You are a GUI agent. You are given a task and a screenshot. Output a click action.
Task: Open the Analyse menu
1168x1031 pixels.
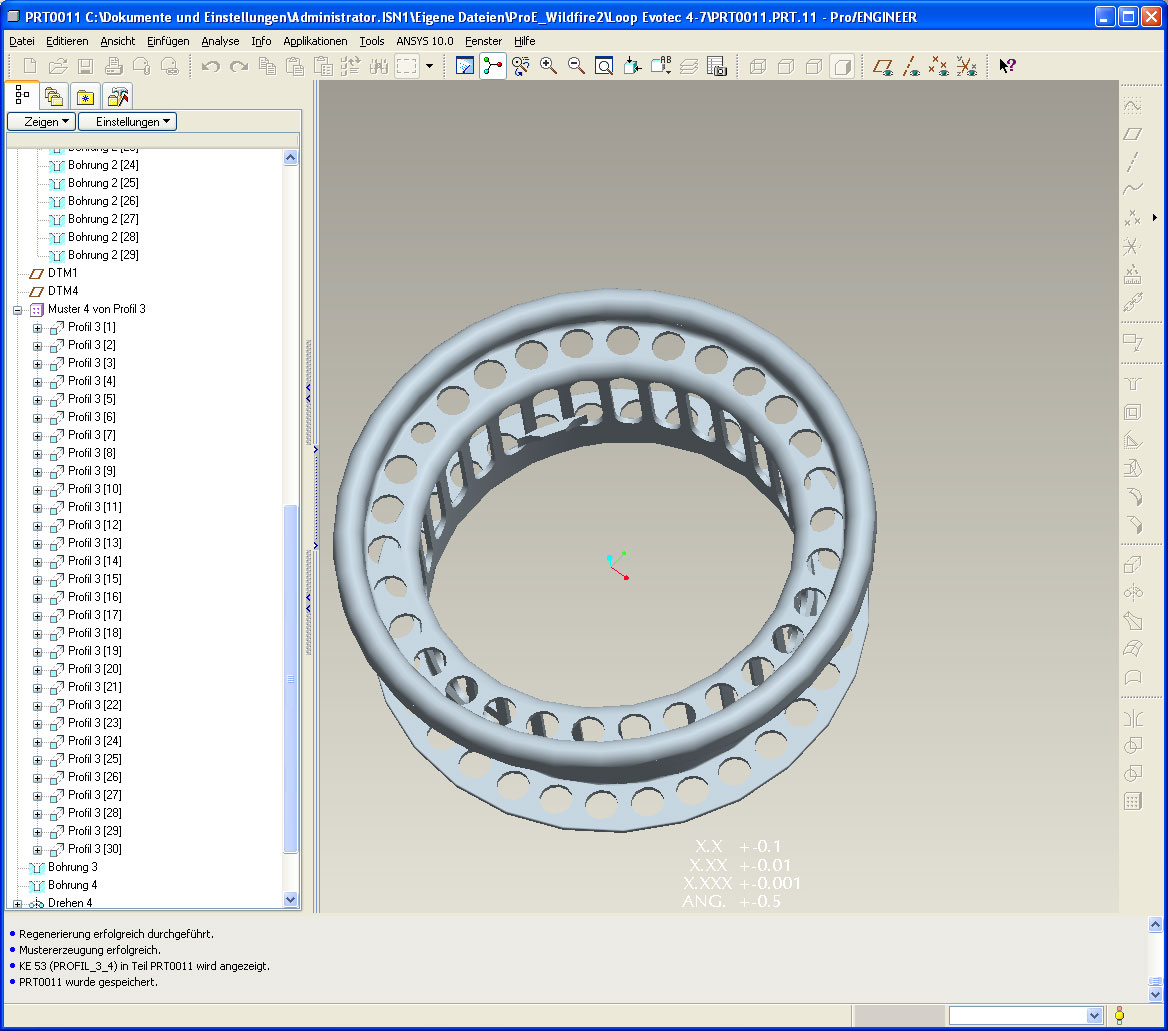[220, 41]
